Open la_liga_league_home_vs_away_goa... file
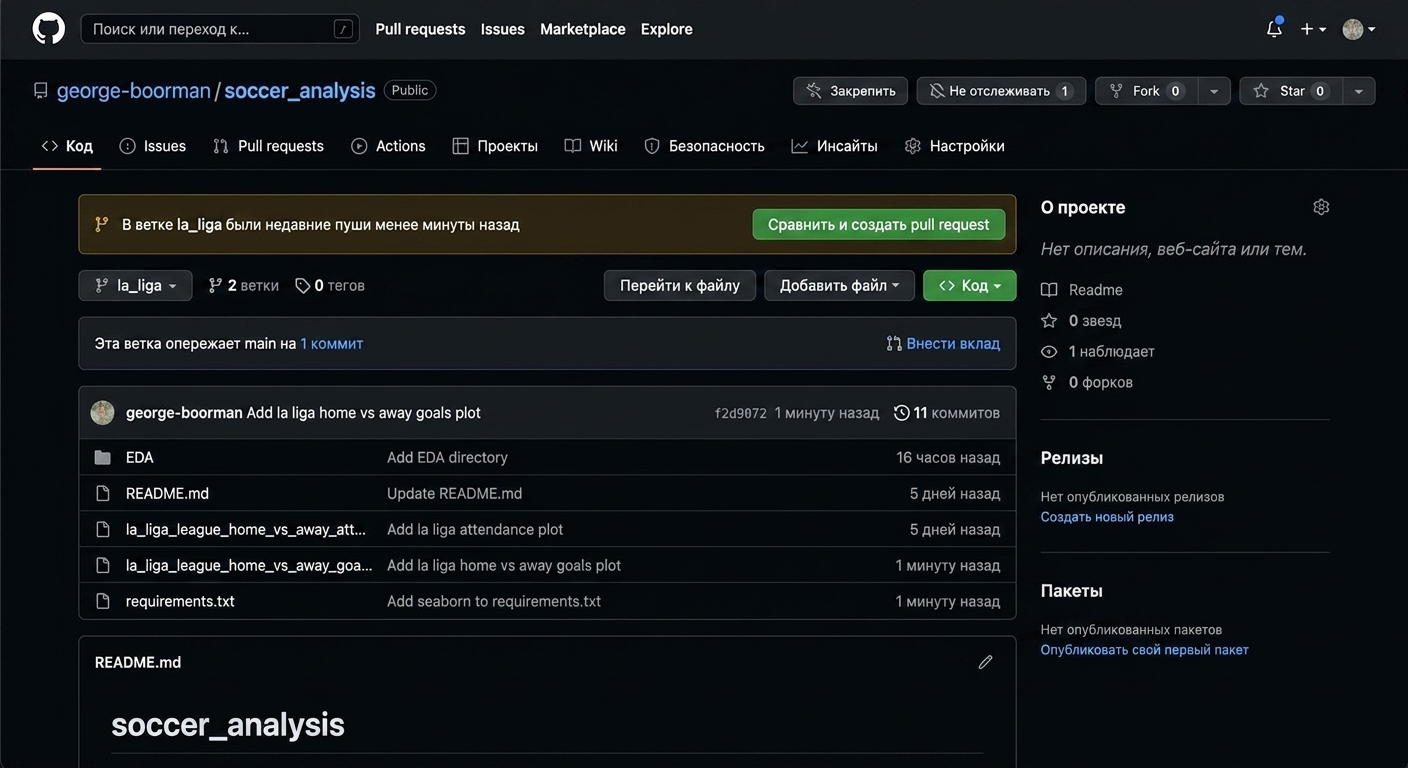The image size is (1408, 768). point(249,565)
